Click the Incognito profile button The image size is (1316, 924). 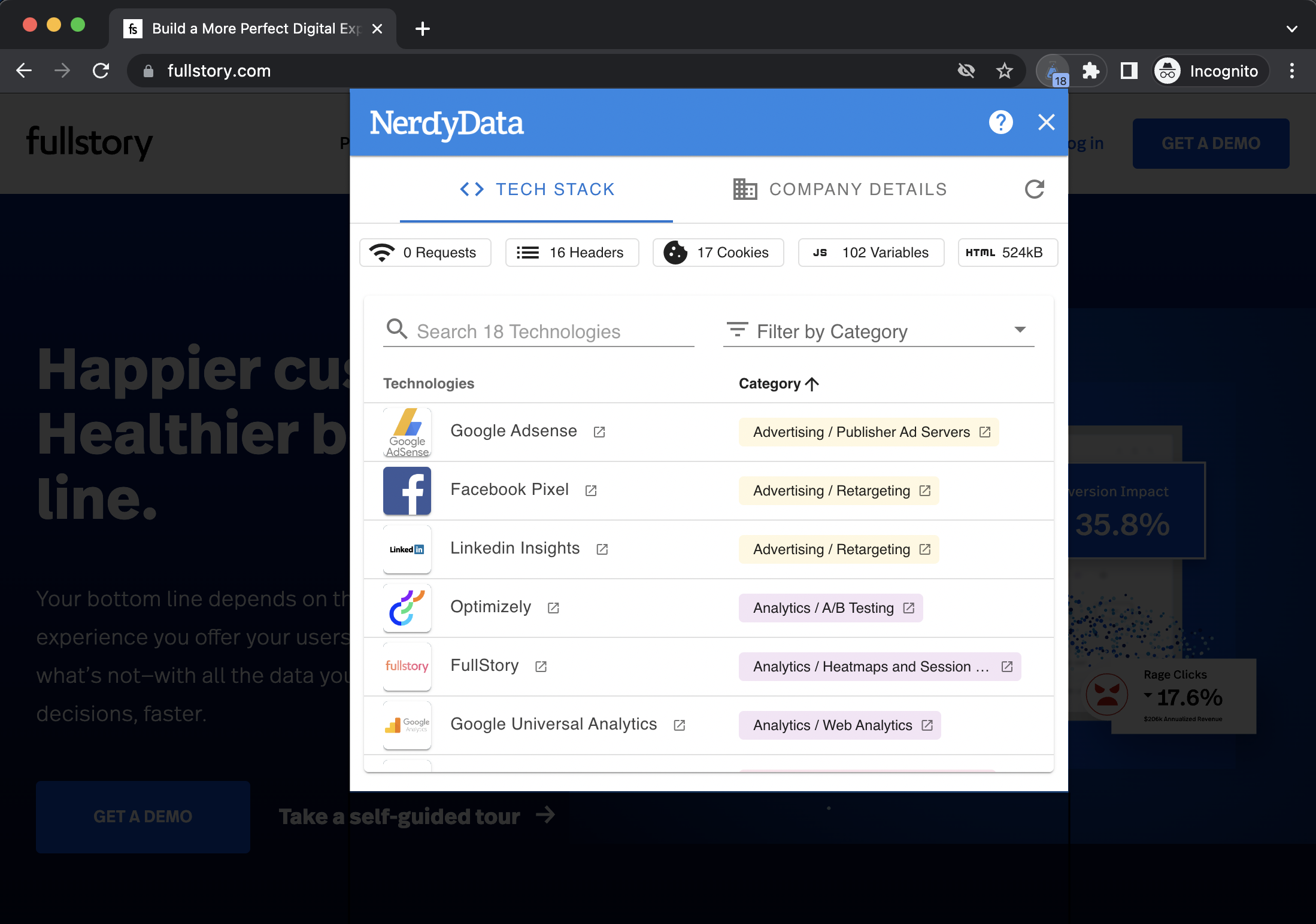[1210, 71]
